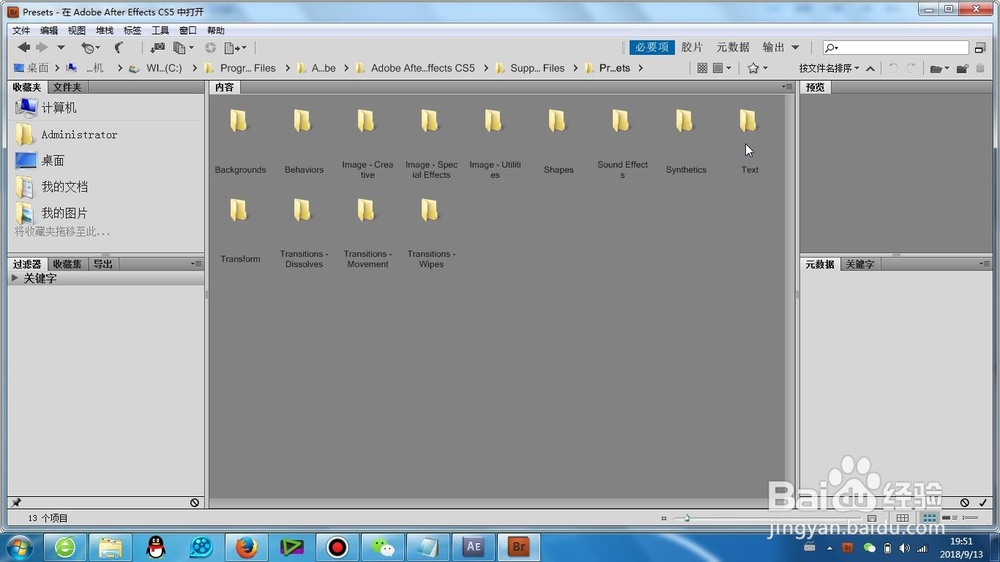Lock thumbnail grid icon
The width and height of the screenshot is (1000, 562).
[x=902, y=518]
